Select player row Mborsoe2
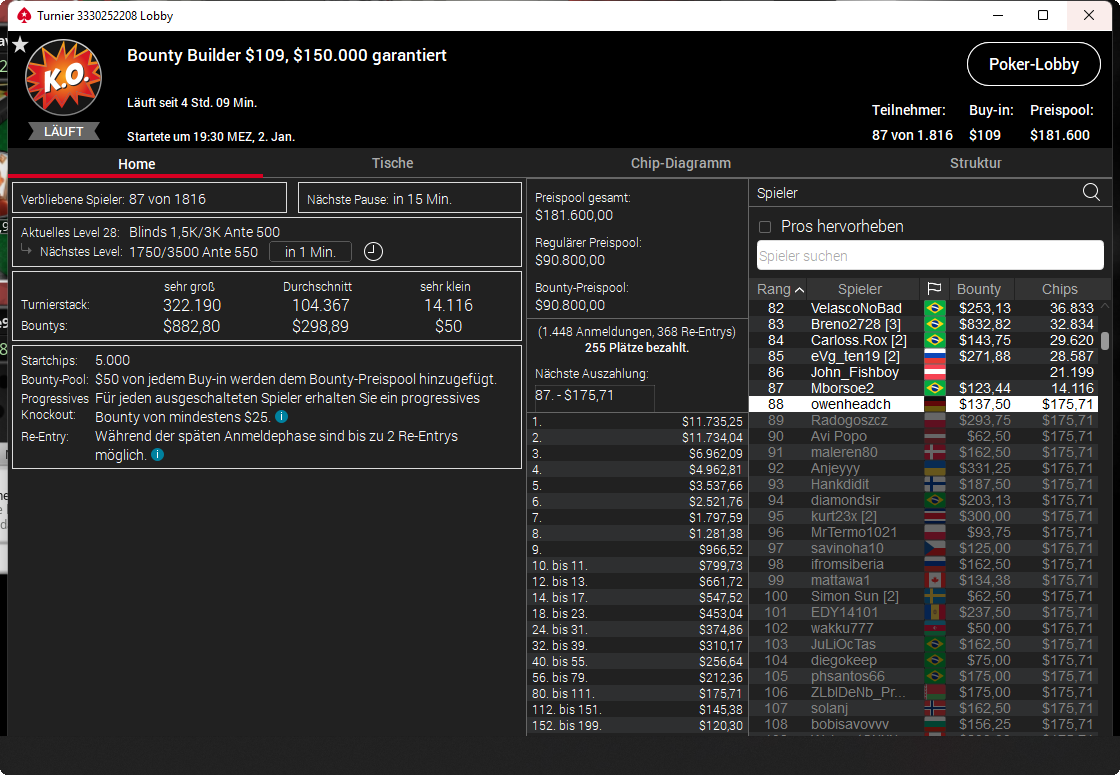1120x775 pixels. pos(923,388)
